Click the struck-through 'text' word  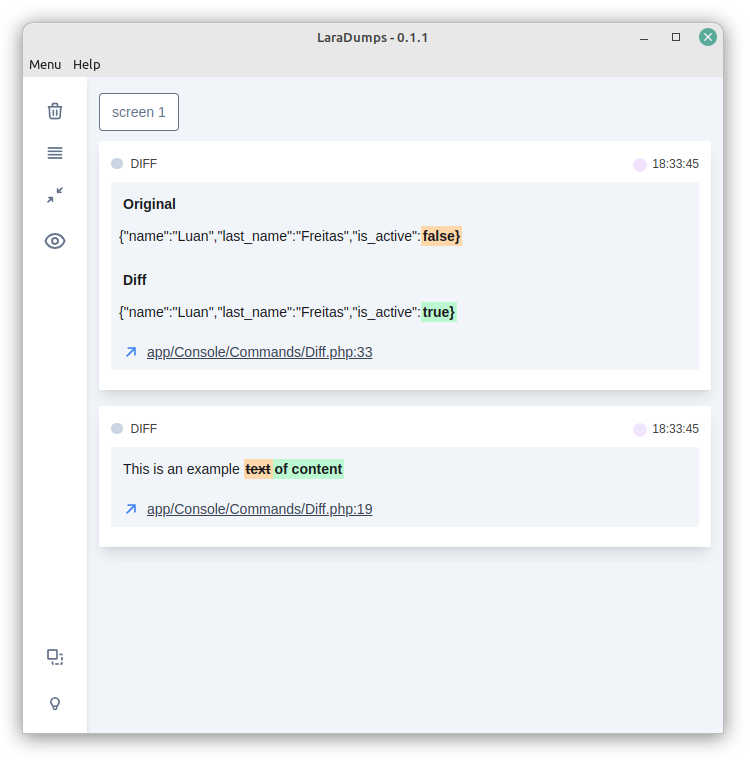(258, 469)
